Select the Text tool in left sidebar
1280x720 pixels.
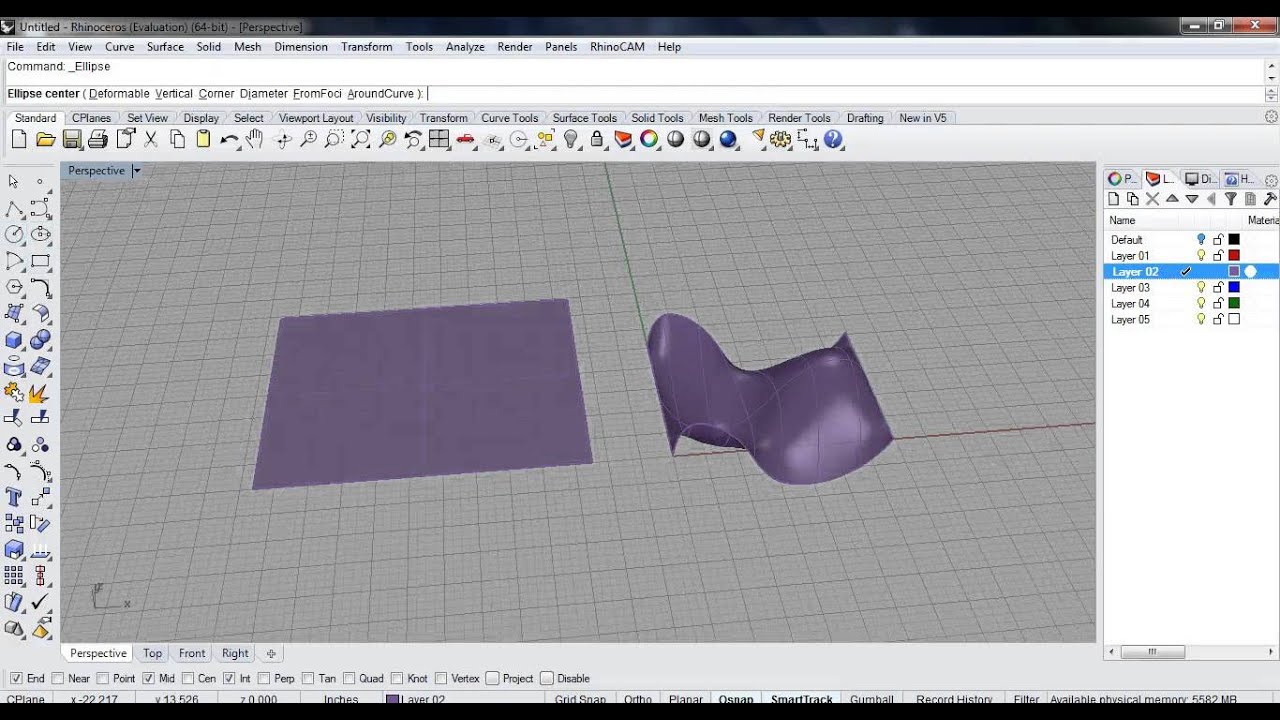pyautogui.click(x=14, y=497)
